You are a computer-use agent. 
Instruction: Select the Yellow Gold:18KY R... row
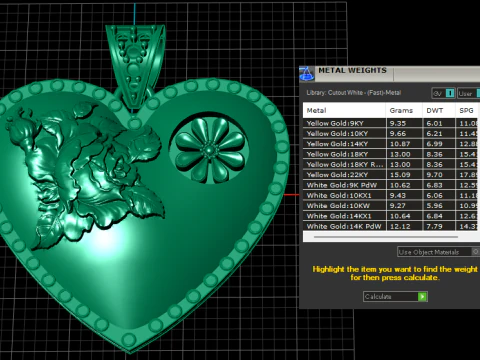[x=391, y=165]
